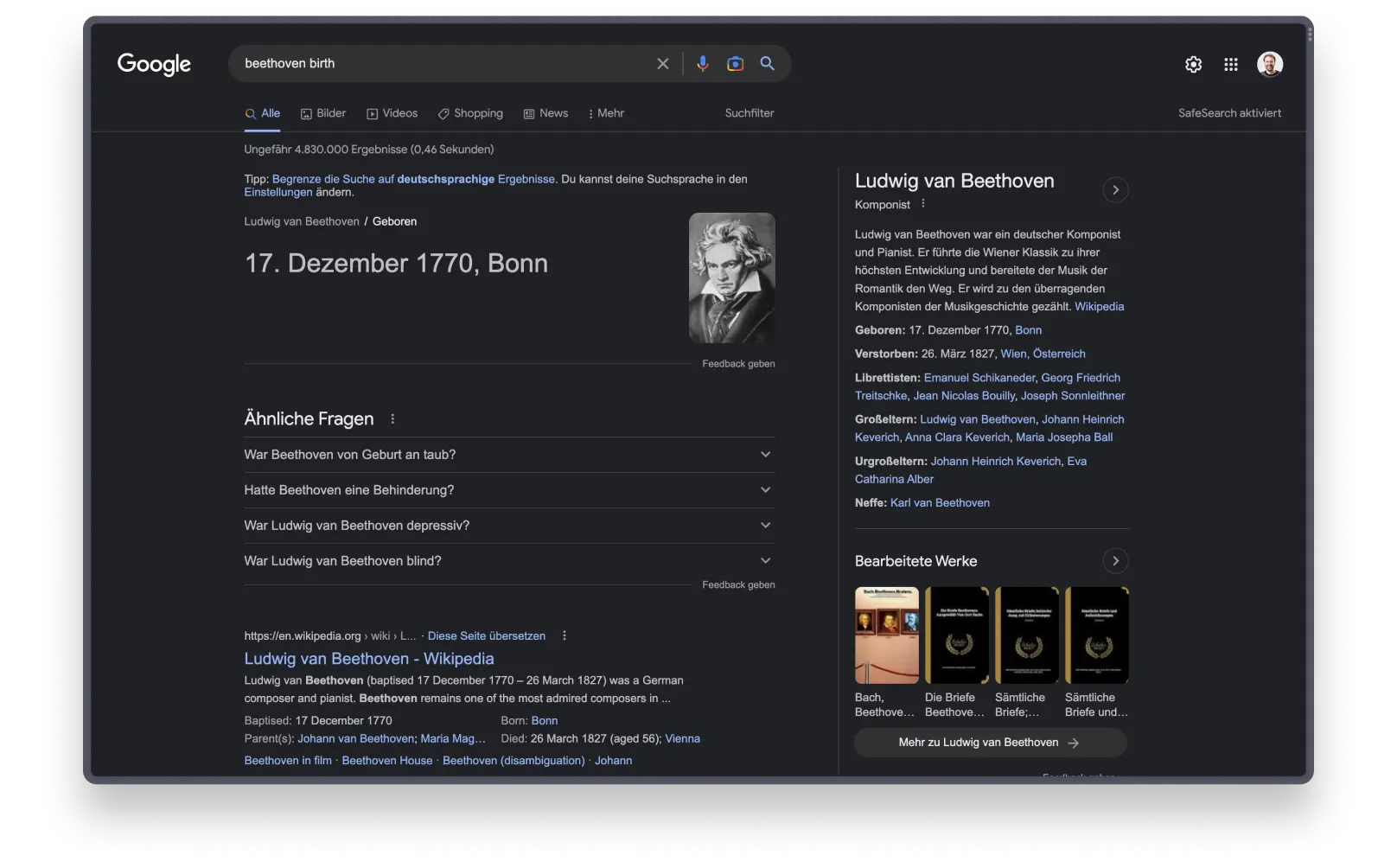Go to Google homepage logo
This screenshot has height=868, width=1397.
click(x=154, y=64)
